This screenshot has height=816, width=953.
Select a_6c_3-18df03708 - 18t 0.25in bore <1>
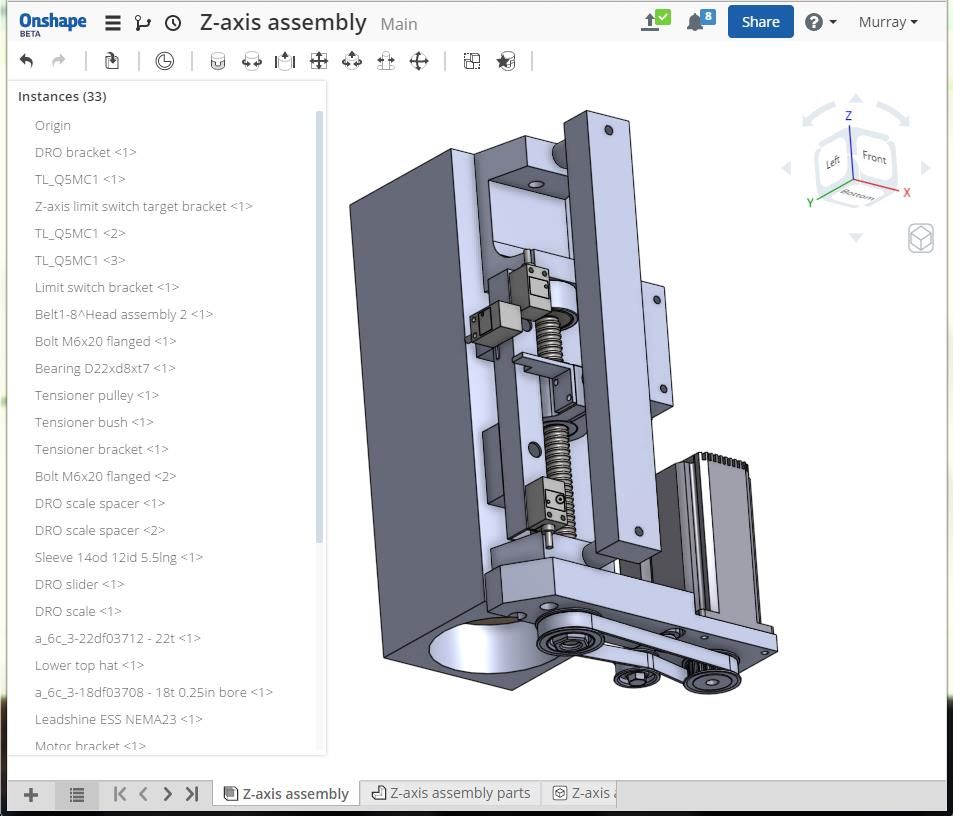[x=154, y=693]
